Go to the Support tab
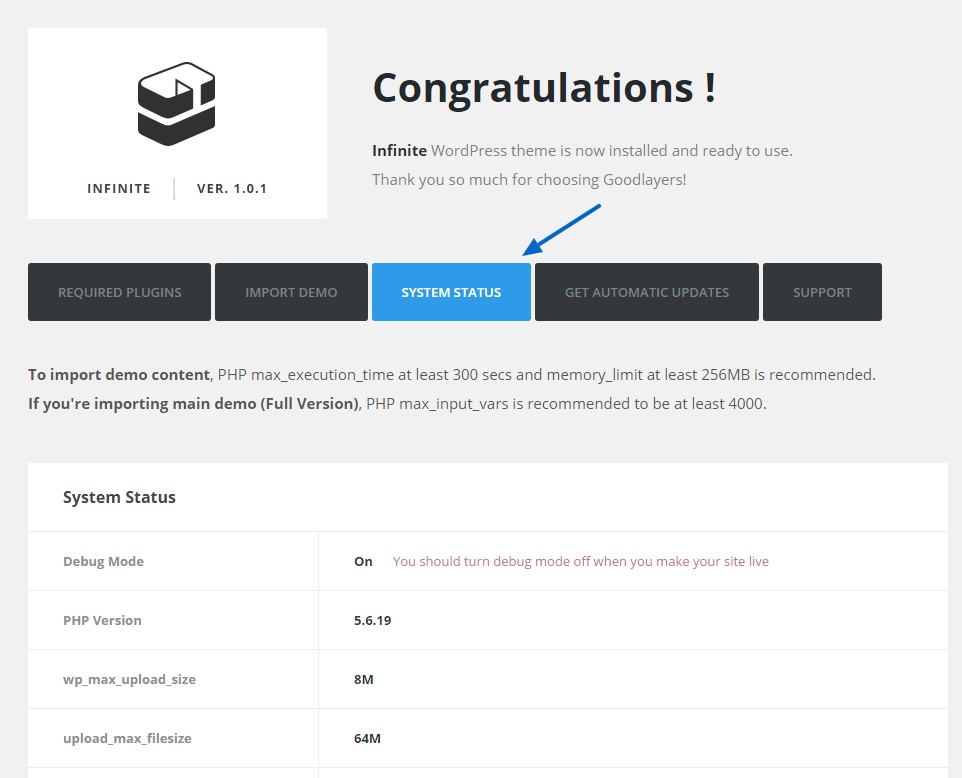The image size is (962, 778). [x=822, y=292]
